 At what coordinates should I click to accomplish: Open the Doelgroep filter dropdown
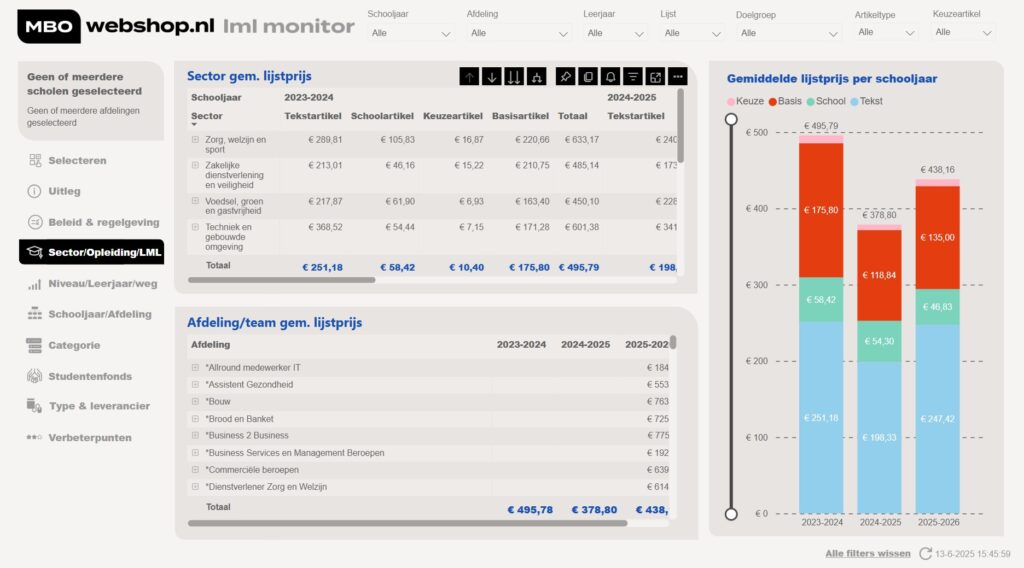point(790,33)
